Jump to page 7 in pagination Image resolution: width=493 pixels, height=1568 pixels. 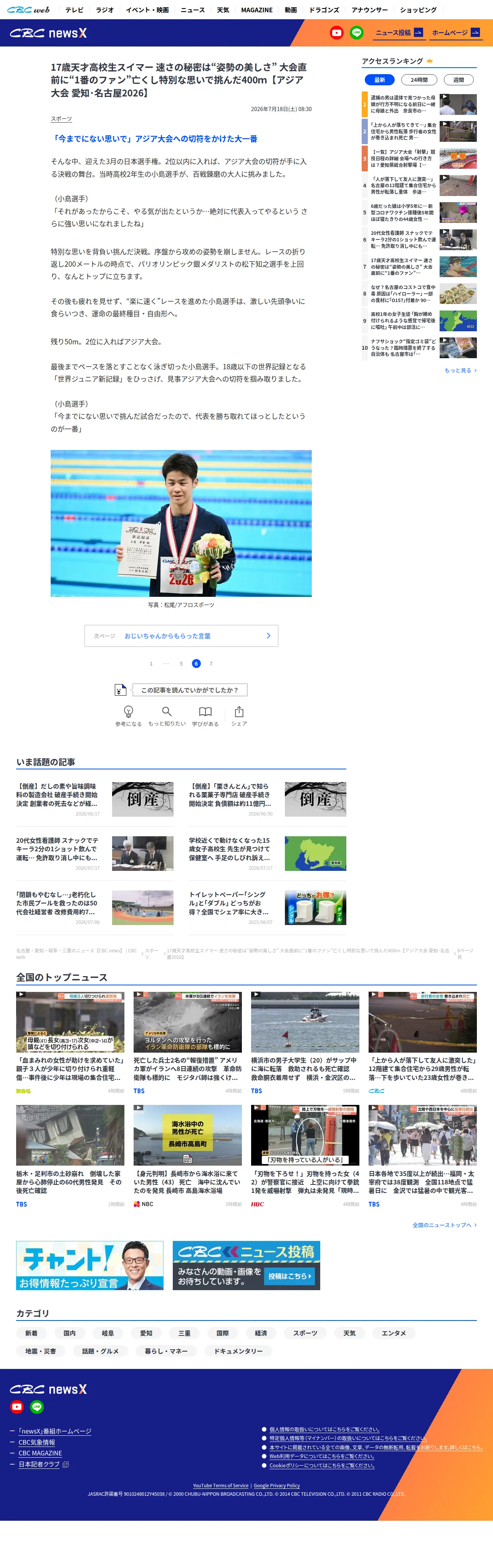click(211, 663)
